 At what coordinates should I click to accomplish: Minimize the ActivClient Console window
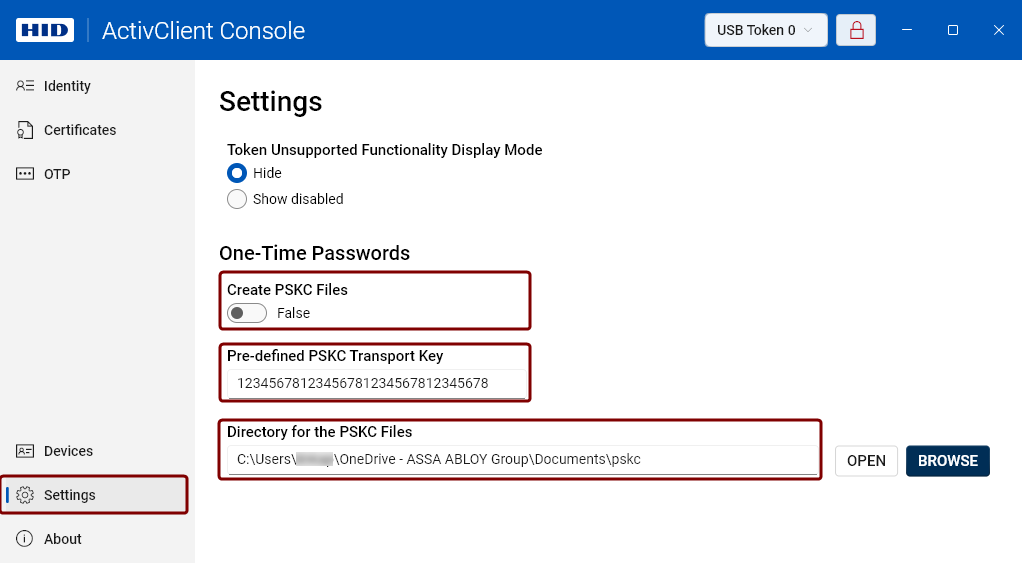[x=908, y=30]
